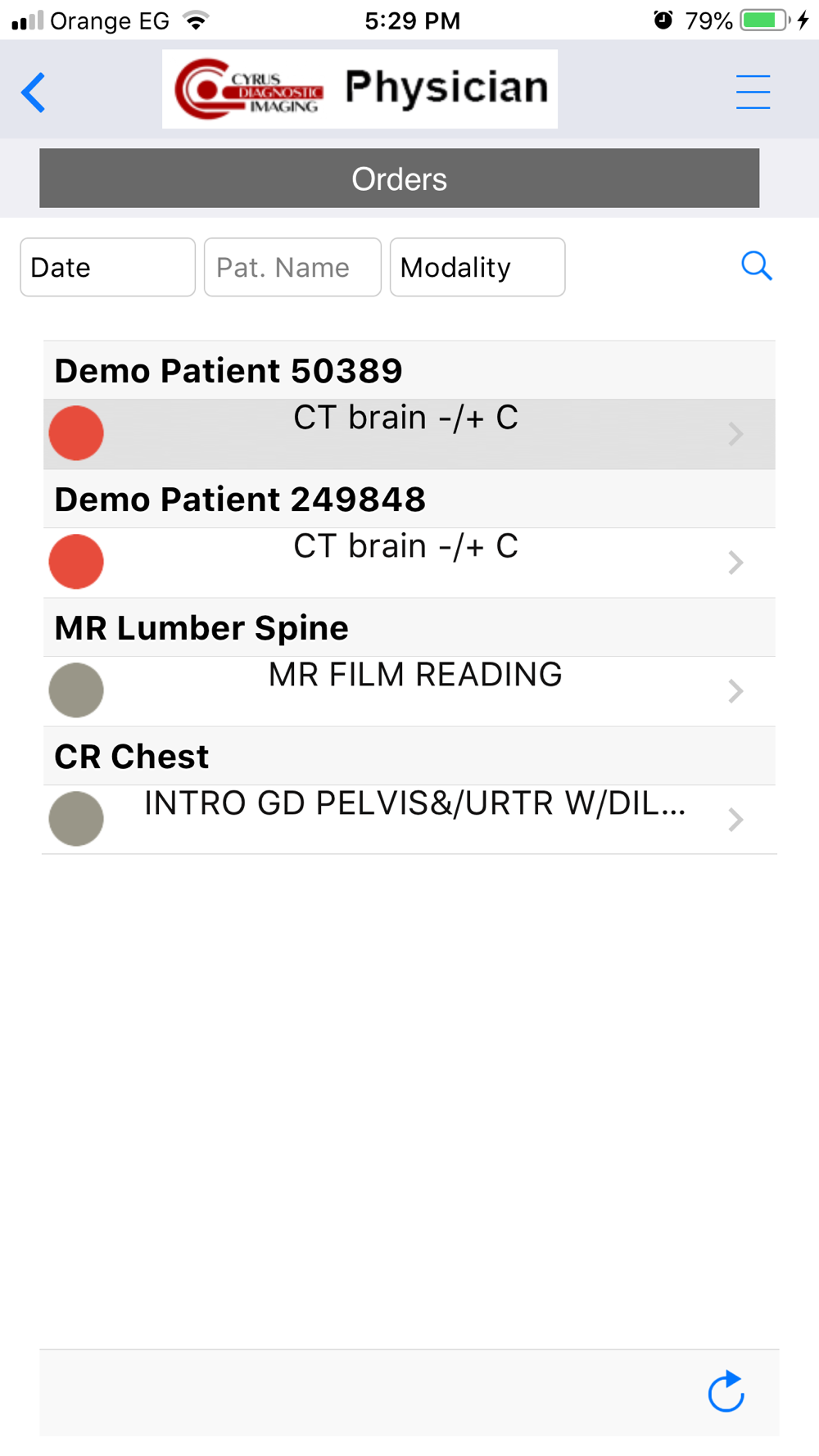Tap the refresh icon at bottom
819x1456 pixels.
pos(726,1391)
